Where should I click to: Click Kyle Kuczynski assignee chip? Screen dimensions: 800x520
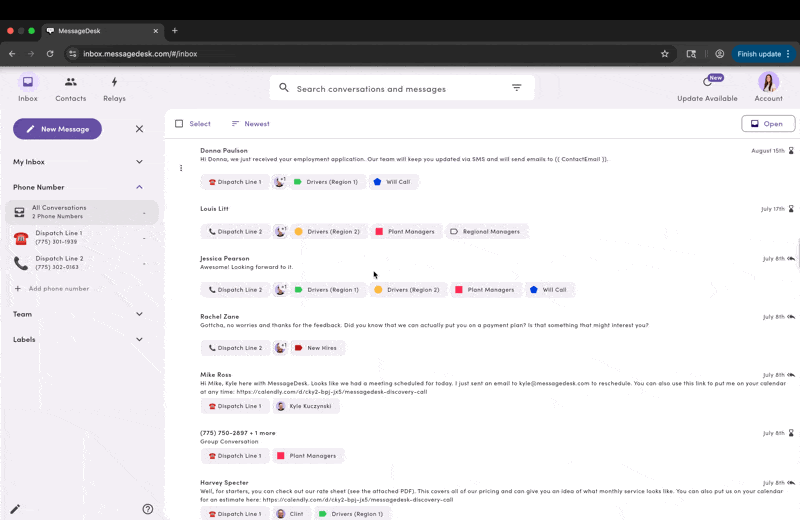(305, 406)
